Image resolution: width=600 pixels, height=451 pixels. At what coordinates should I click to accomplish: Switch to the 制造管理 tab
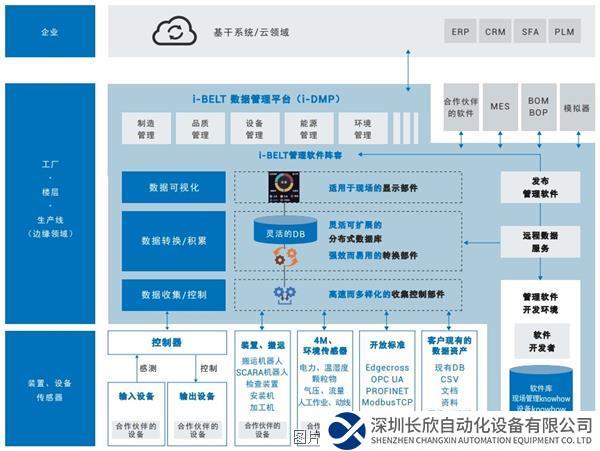(x=147, y=128)
